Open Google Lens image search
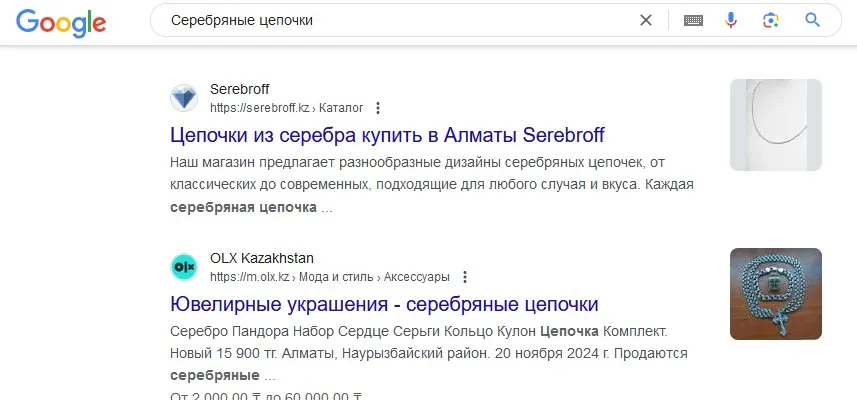 coord(771,20)
